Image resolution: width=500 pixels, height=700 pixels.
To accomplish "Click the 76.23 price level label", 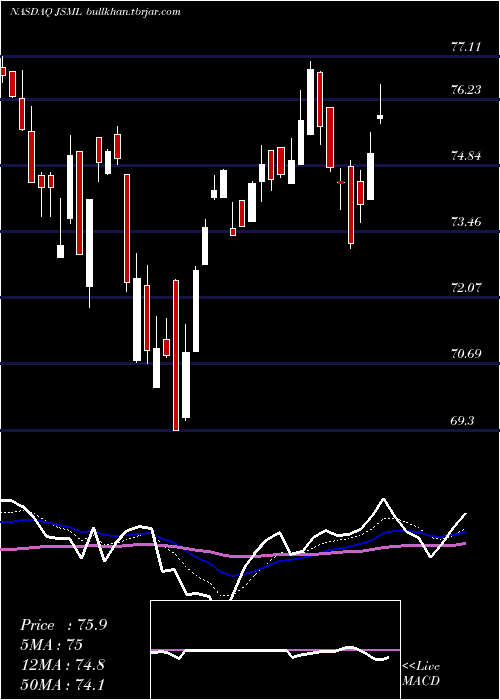I will [x=466, y=90].
